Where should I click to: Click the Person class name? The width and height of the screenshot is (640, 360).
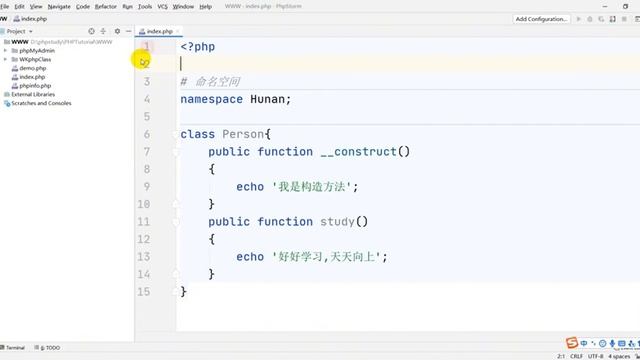[243, 134]
